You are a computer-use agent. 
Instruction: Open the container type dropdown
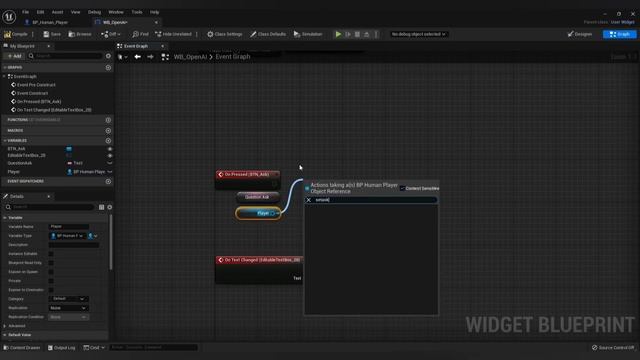(x=93, y=236)
